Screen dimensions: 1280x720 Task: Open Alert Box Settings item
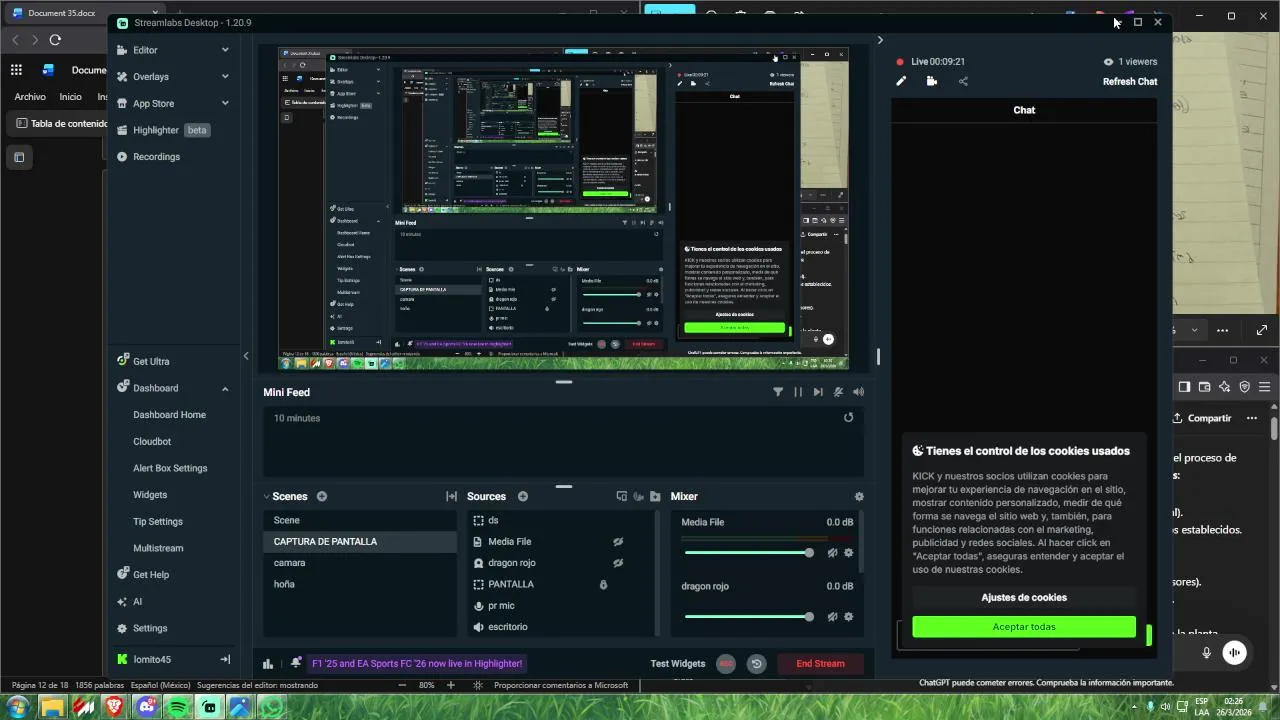click(x=170, y=468)
